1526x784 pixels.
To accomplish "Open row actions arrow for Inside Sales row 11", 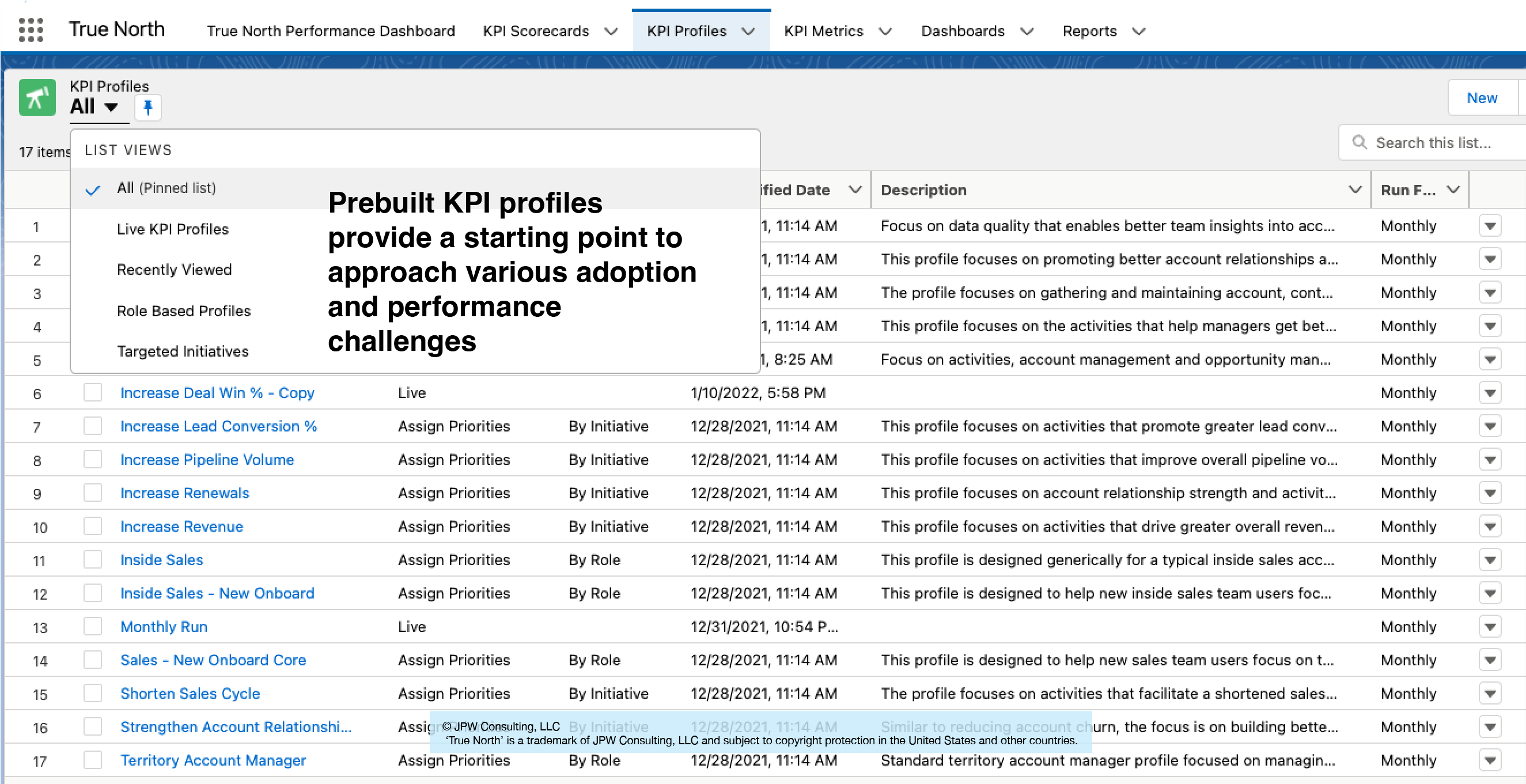I will click(x=1490, y=560).
